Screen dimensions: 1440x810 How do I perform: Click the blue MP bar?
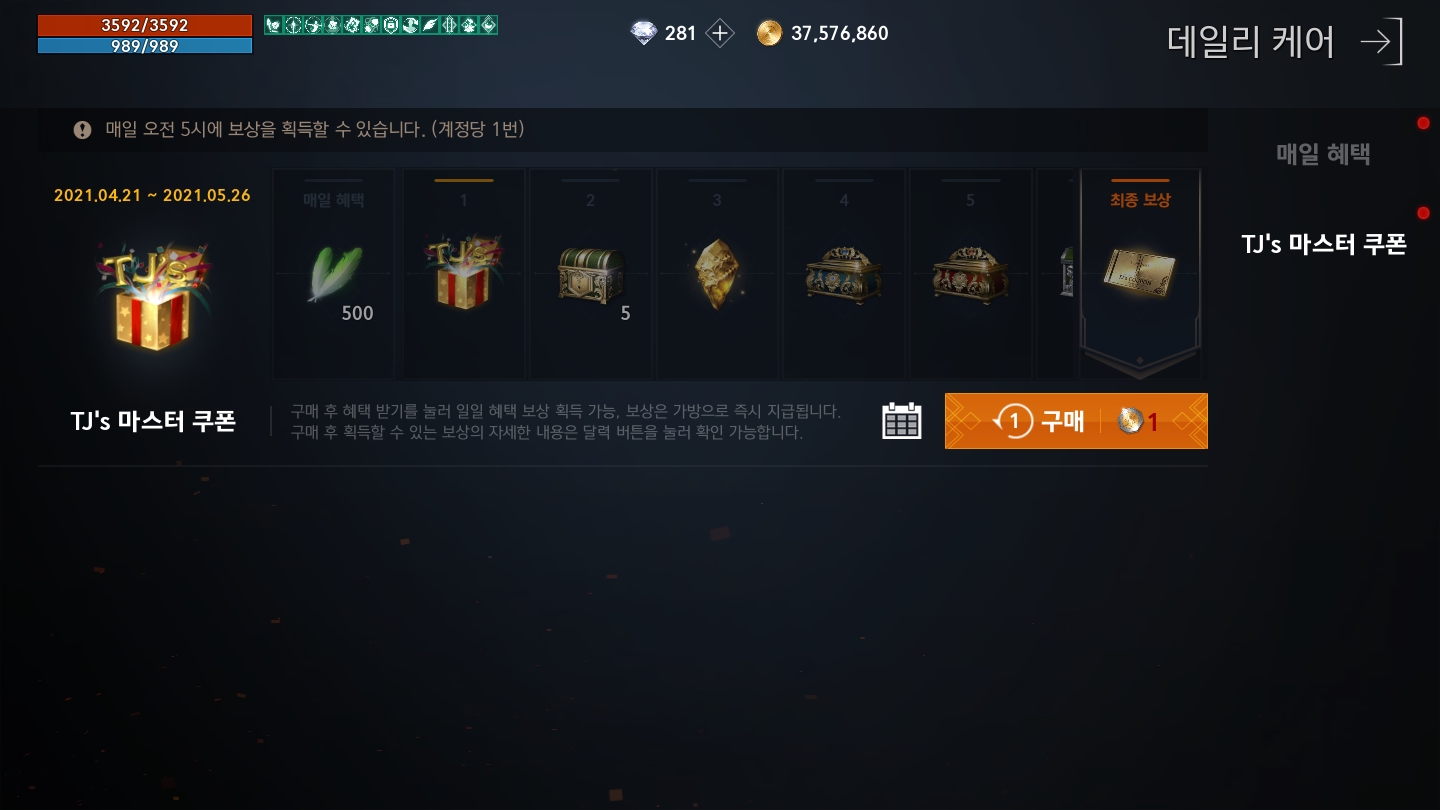[145, 45]
